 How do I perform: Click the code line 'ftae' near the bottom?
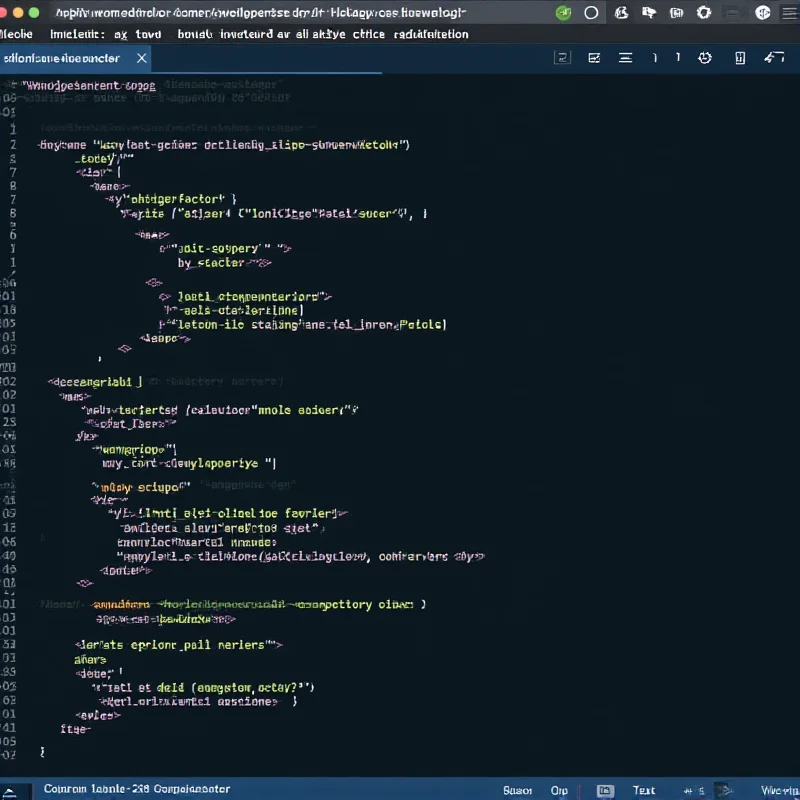click(76, 729)
